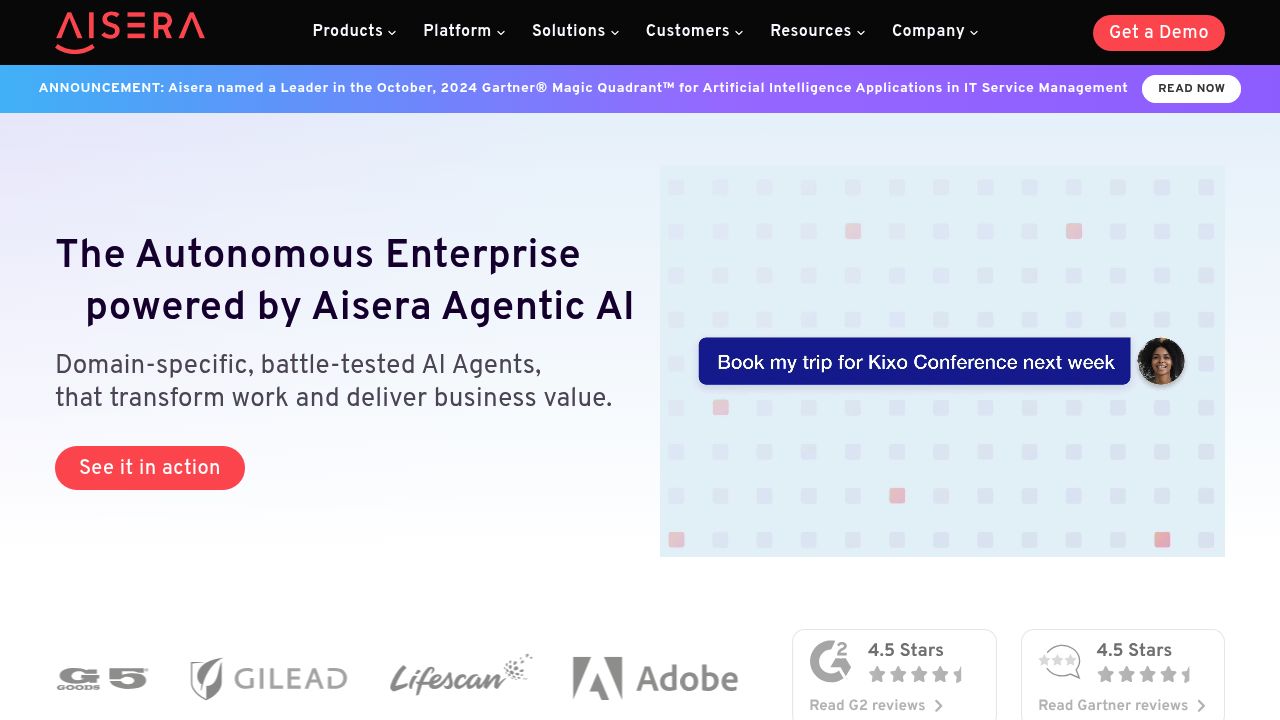
Task: Expand the Platform dropdown menu
Action: coord(464,31)
